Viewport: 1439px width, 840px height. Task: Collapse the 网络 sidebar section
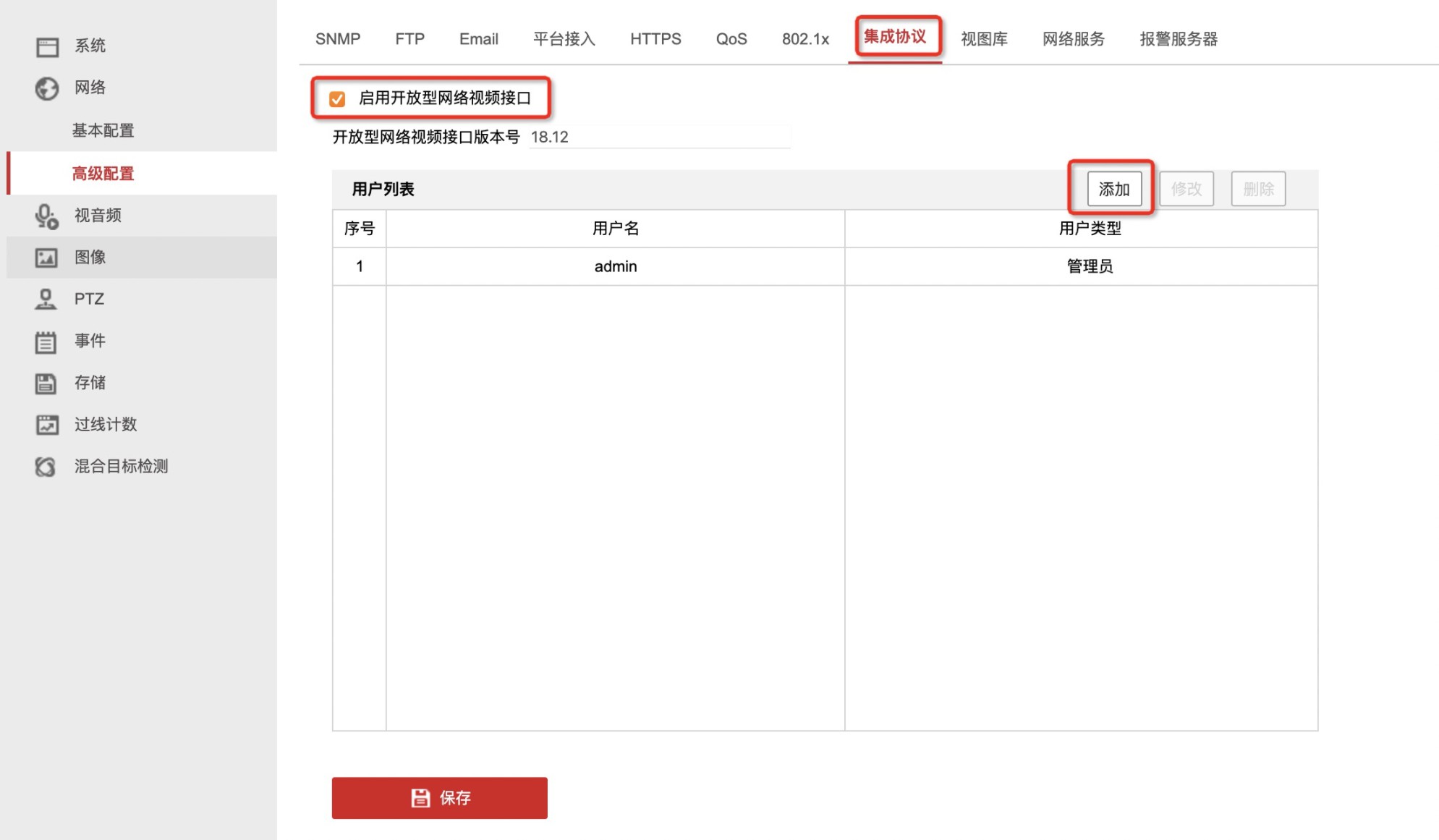point(90,88)
